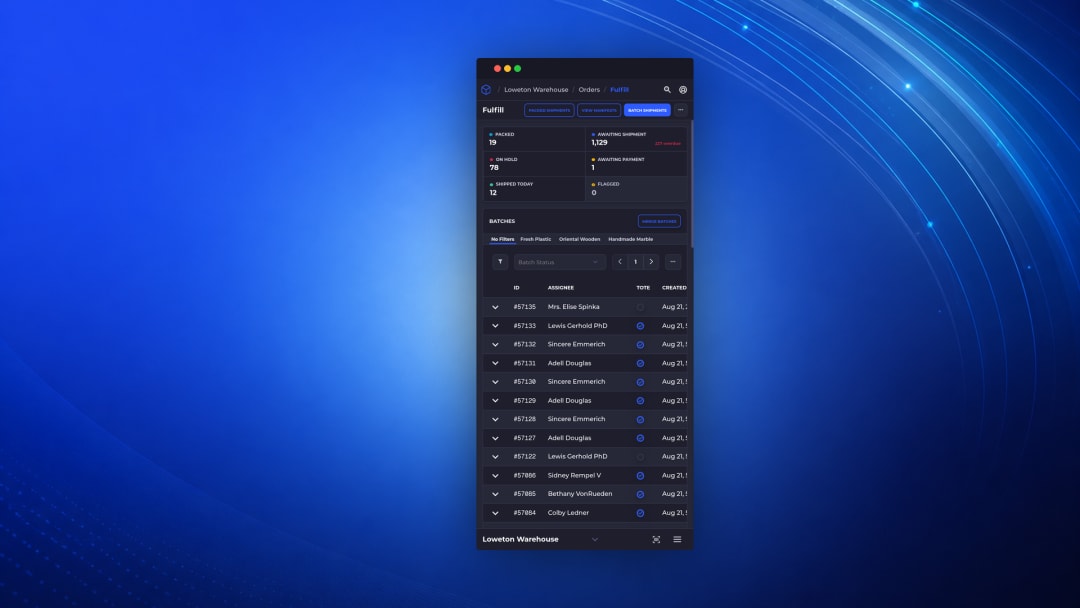
Task: Open the Orders breadcrumb link
Action: pyautogui.click(x=589, y=90)
